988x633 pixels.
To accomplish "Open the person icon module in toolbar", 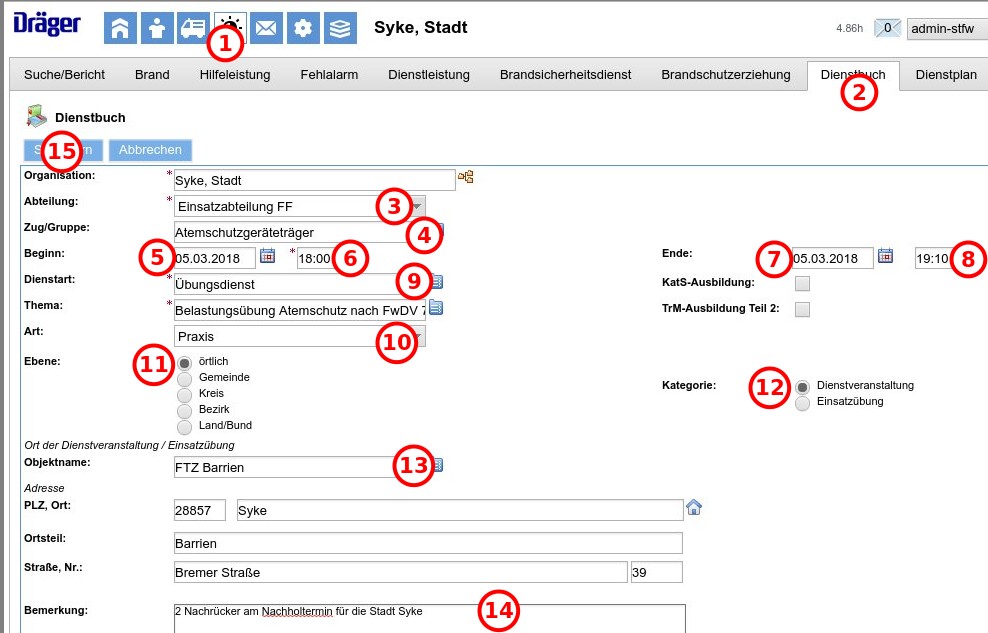I will click(157, 28).
